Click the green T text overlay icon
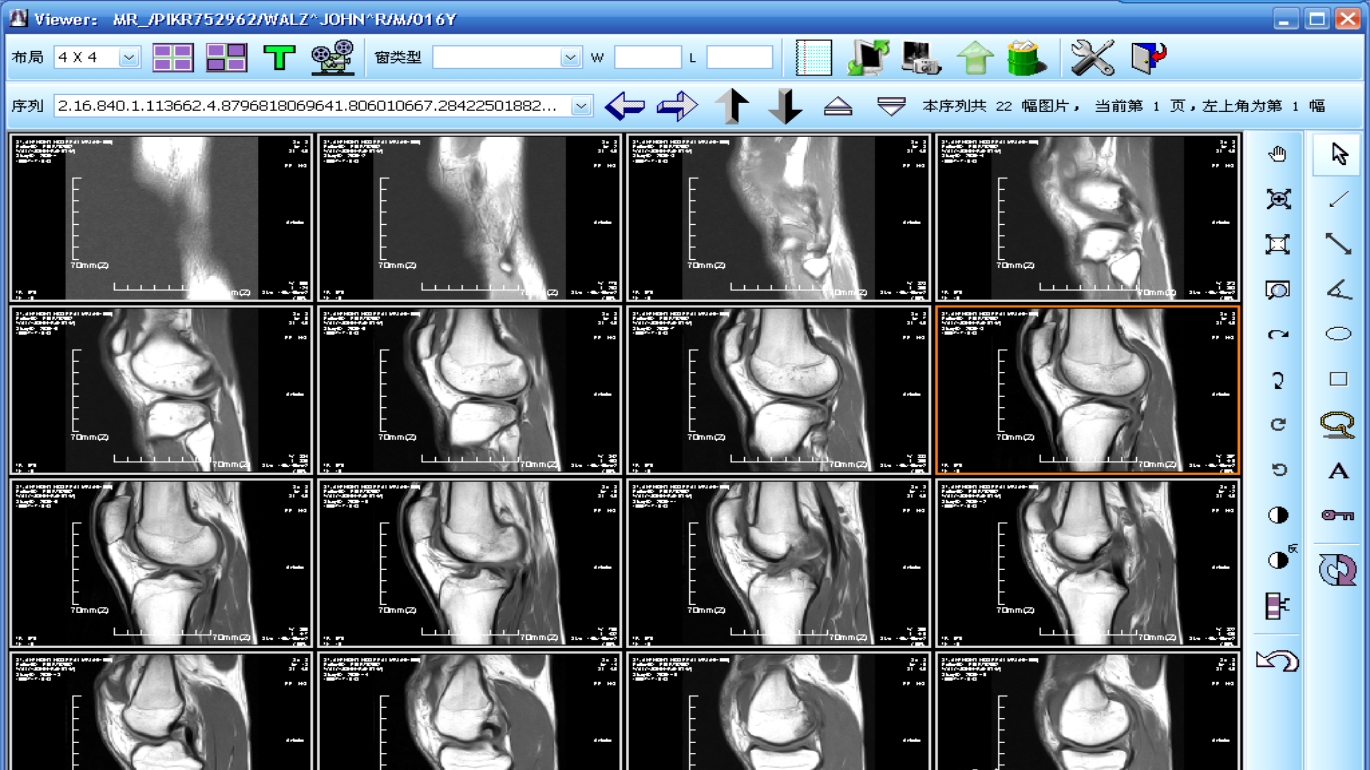This screenshot has height=770, width=1370. (x=279, y=58)
